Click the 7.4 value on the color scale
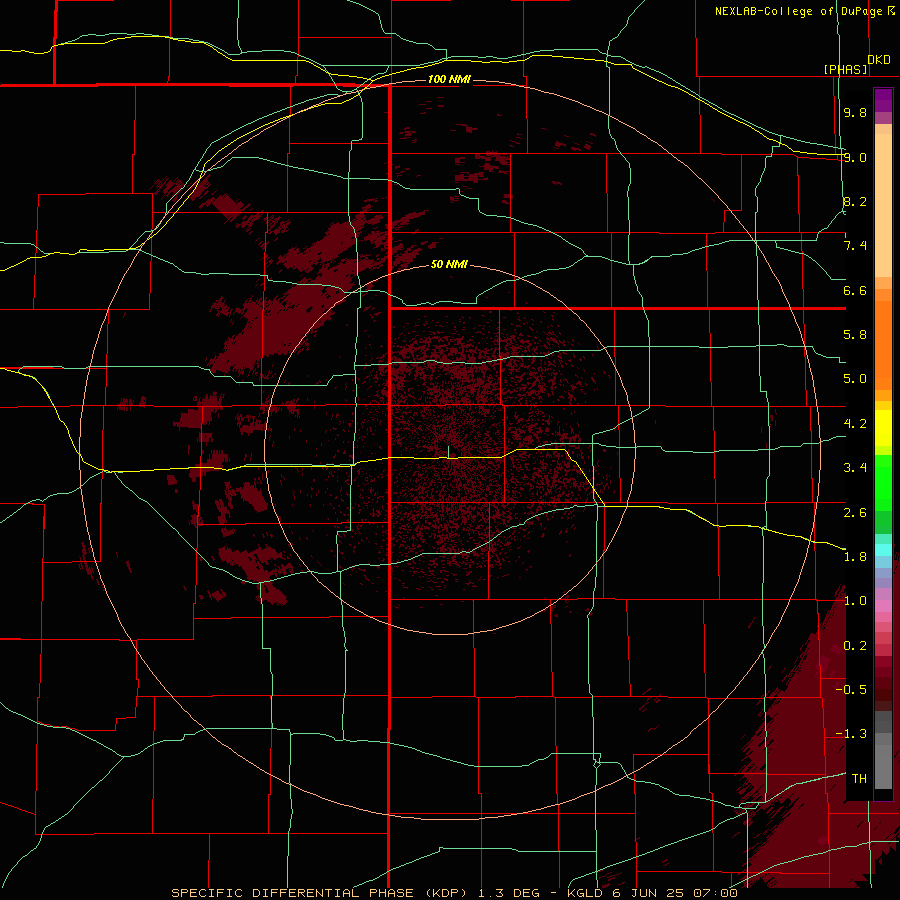 pos(855,246)
